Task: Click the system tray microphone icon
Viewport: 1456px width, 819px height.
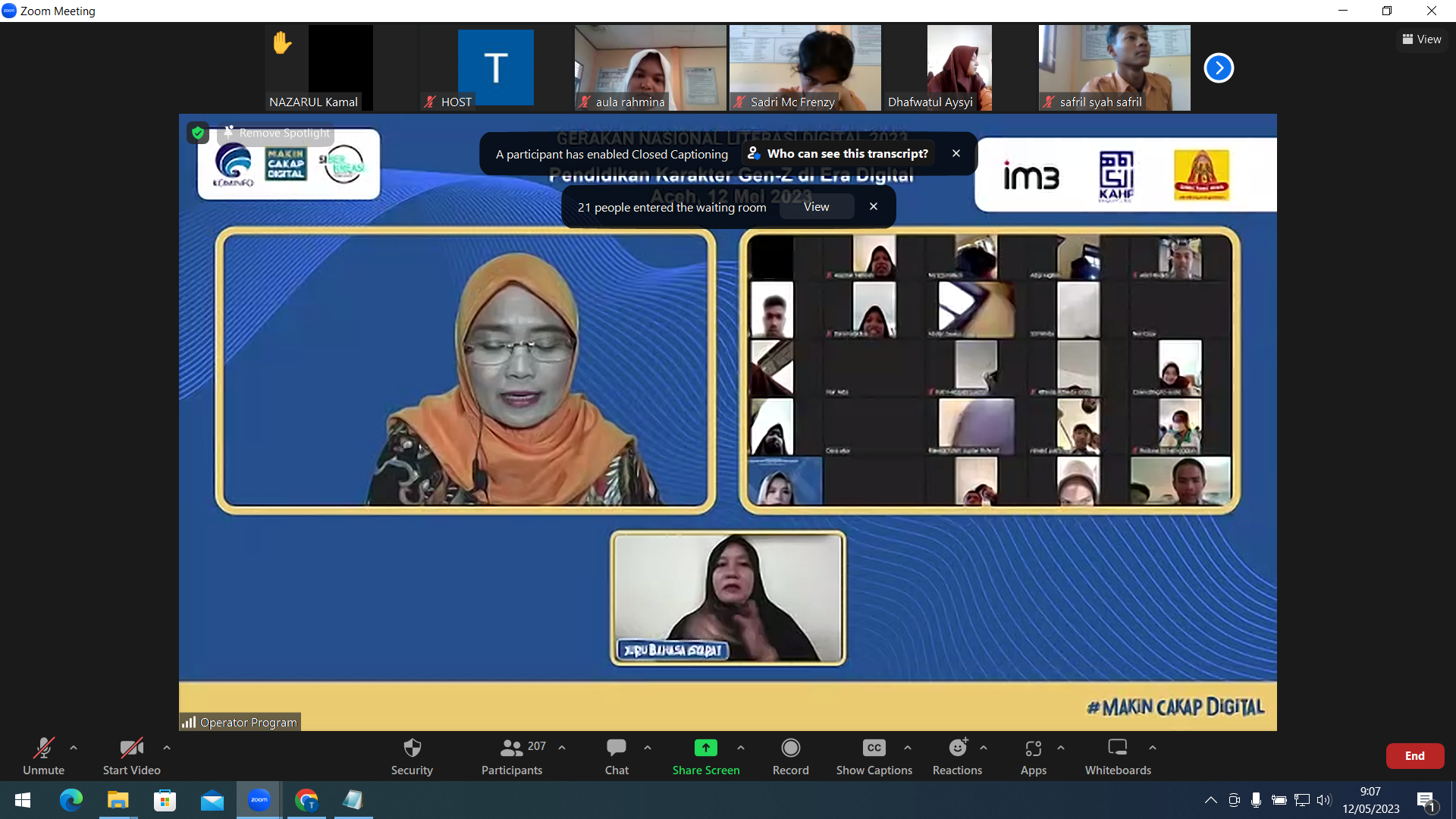Action: point(1257,800)
